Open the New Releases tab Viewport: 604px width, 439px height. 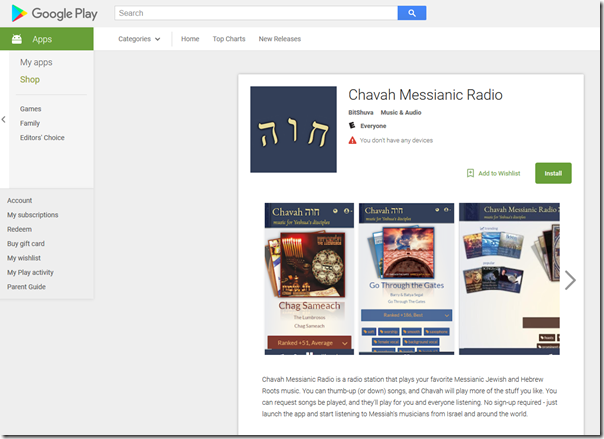(x=280, y=39)
